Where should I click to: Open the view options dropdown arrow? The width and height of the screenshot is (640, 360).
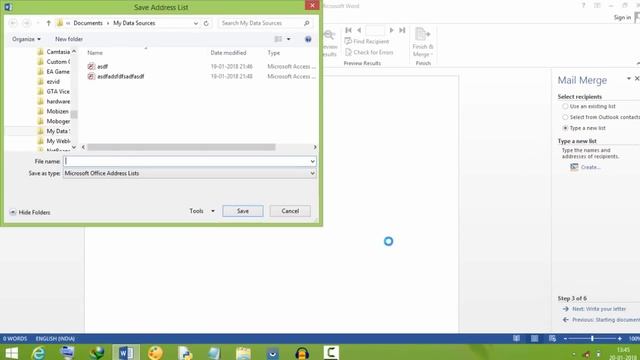click(x=289, y=39)
